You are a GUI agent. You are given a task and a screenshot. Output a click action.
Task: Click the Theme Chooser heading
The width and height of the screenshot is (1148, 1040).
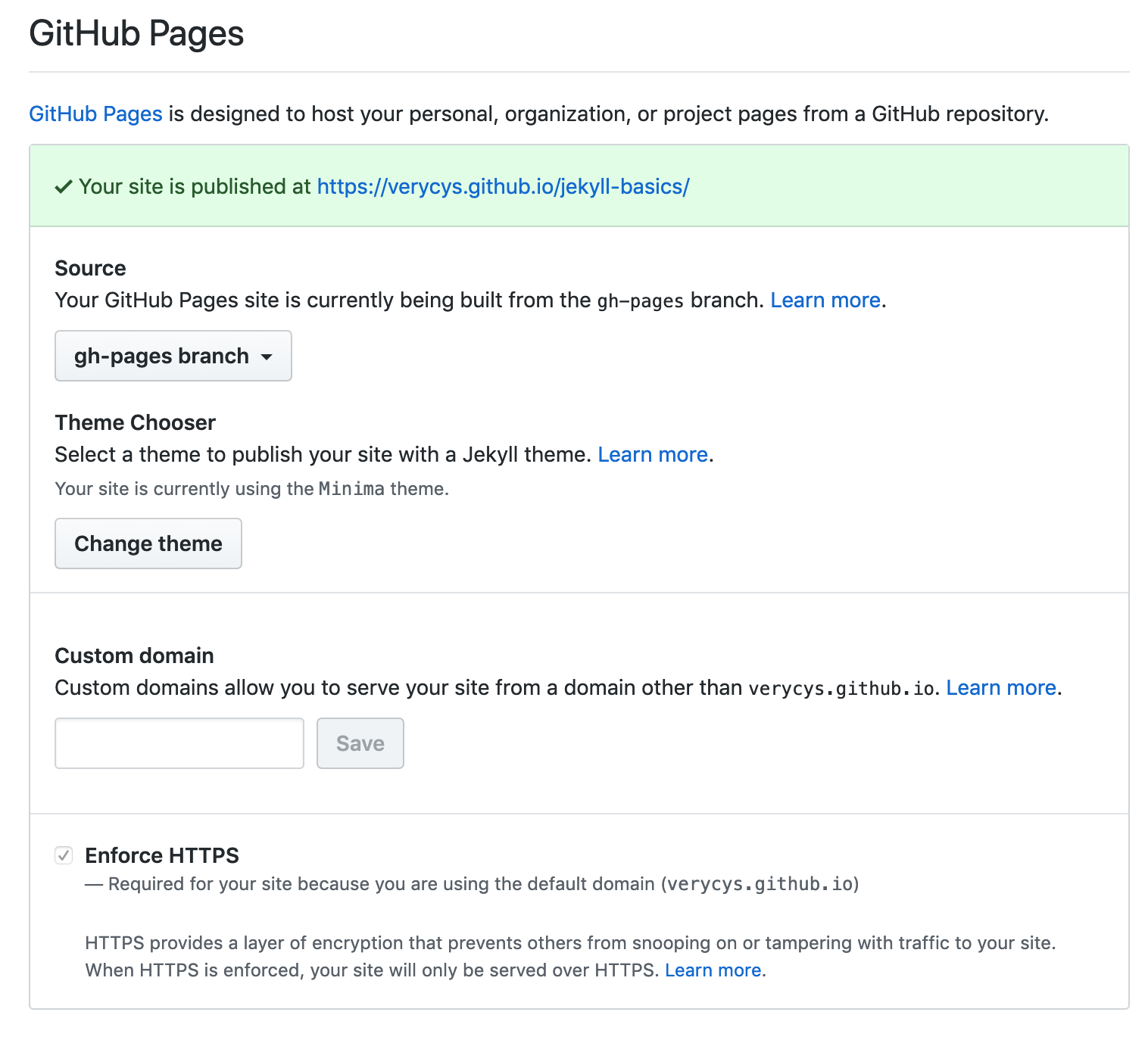136,422
